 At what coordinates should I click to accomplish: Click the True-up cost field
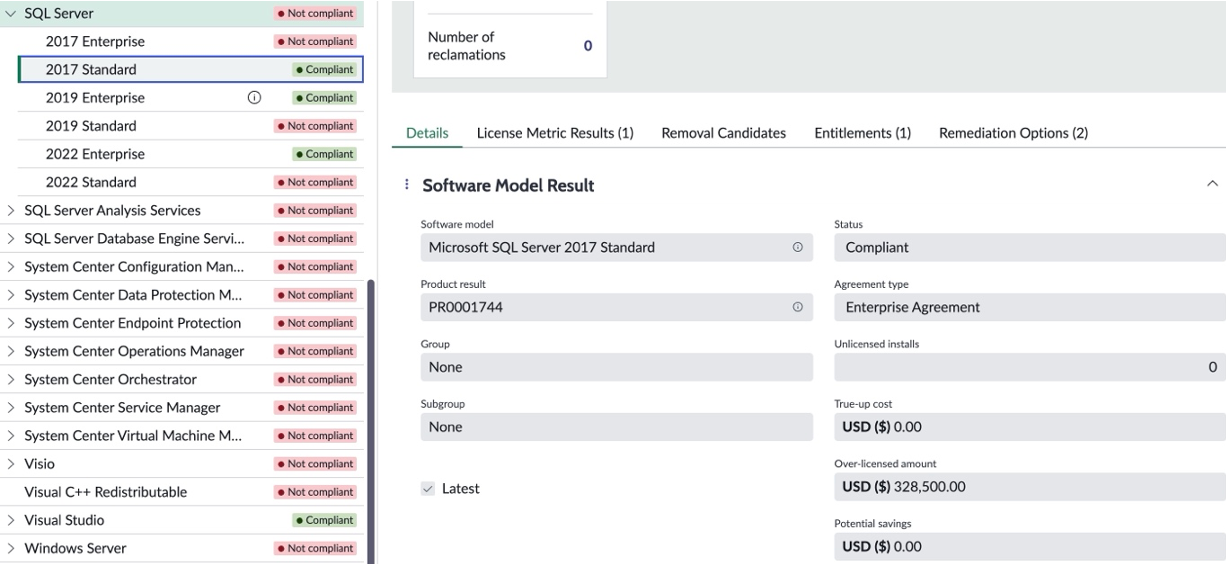click(x=1030, y=427)
